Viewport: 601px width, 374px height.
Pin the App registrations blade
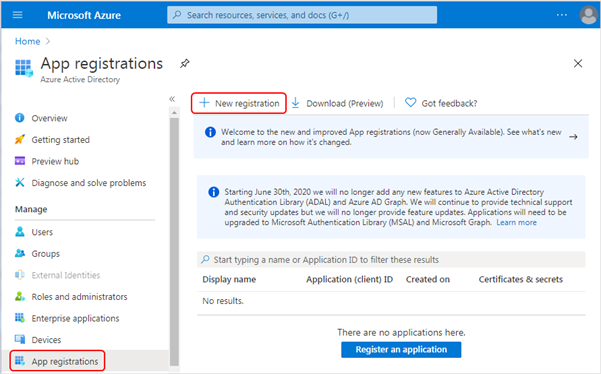click(184, 64)
